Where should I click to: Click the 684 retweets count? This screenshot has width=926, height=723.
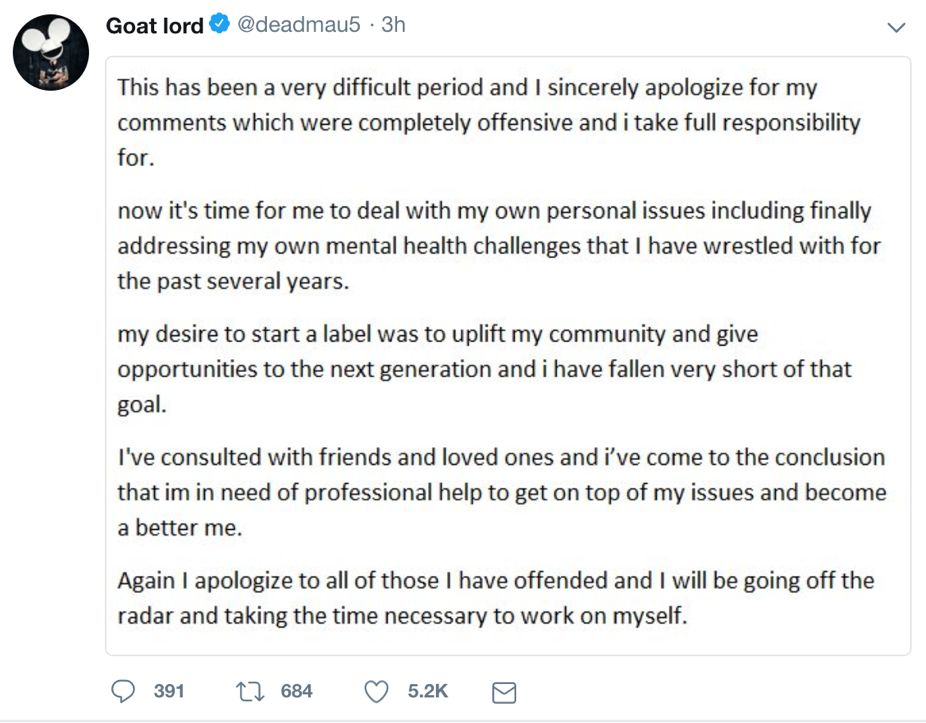(x=296, y=691)
